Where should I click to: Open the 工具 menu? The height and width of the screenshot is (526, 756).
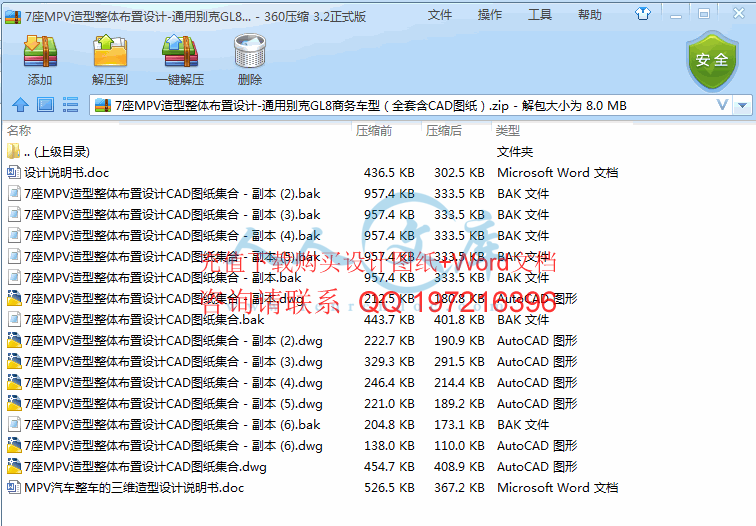(x=540, y=15)
